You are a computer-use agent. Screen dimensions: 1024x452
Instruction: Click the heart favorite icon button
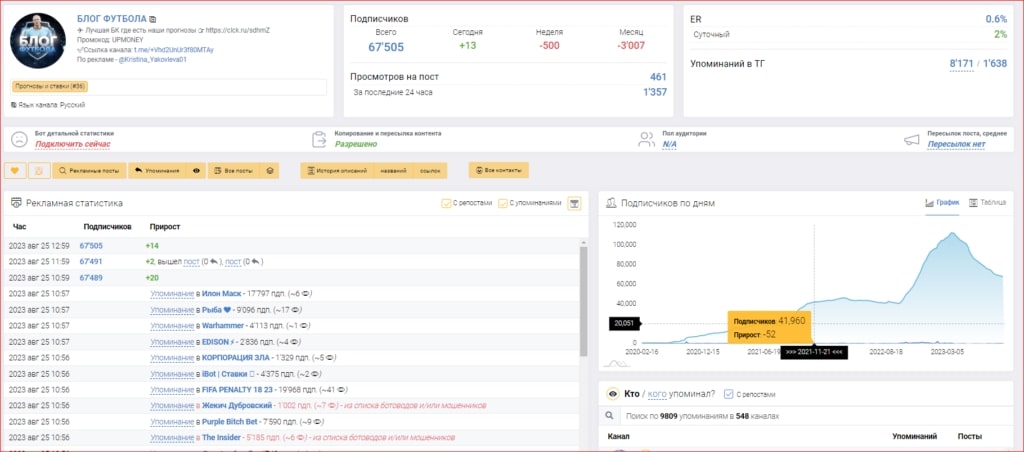coord(15,170)
